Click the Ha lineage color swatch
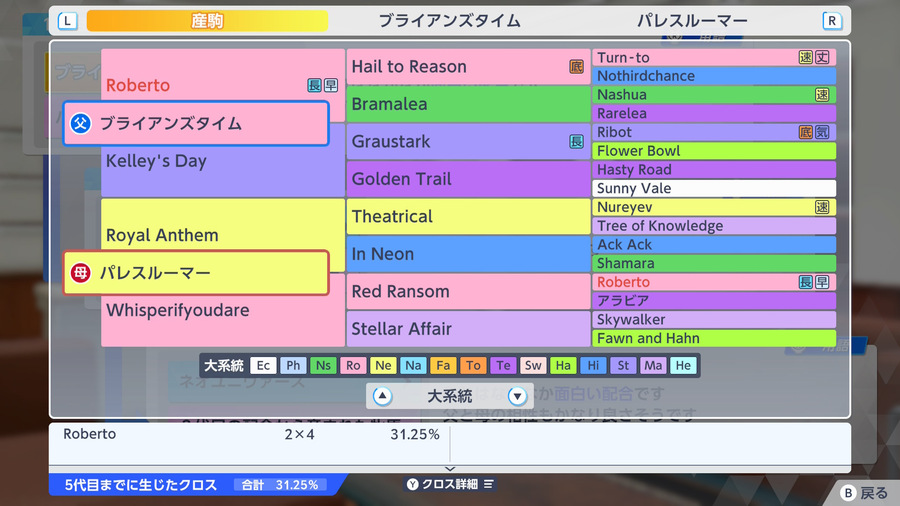 click(563, 365)
